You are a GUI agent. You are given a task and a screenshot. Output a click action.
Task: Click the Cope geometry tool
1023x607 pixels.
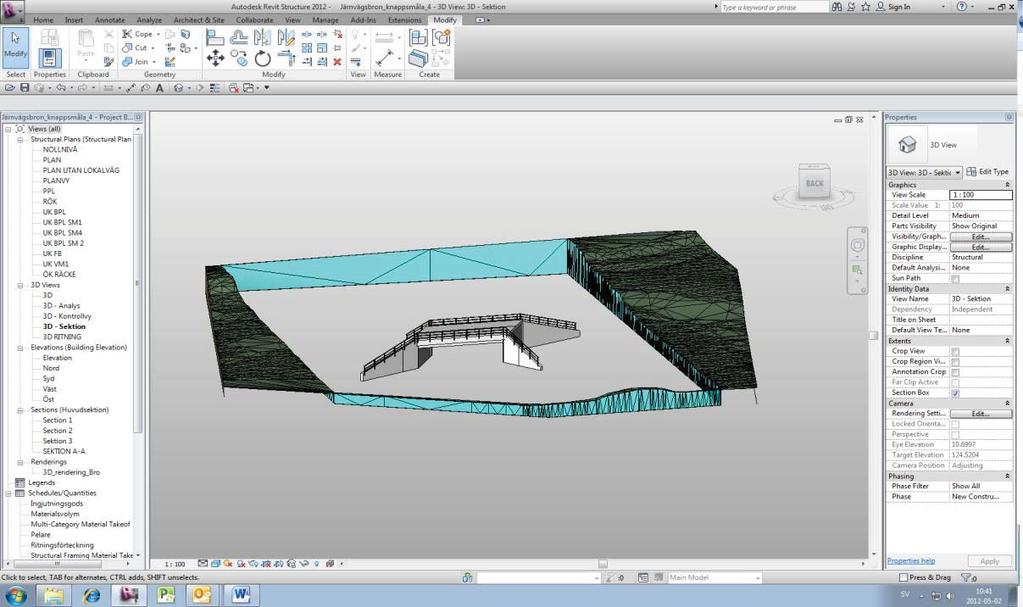(x=138, y=34)
